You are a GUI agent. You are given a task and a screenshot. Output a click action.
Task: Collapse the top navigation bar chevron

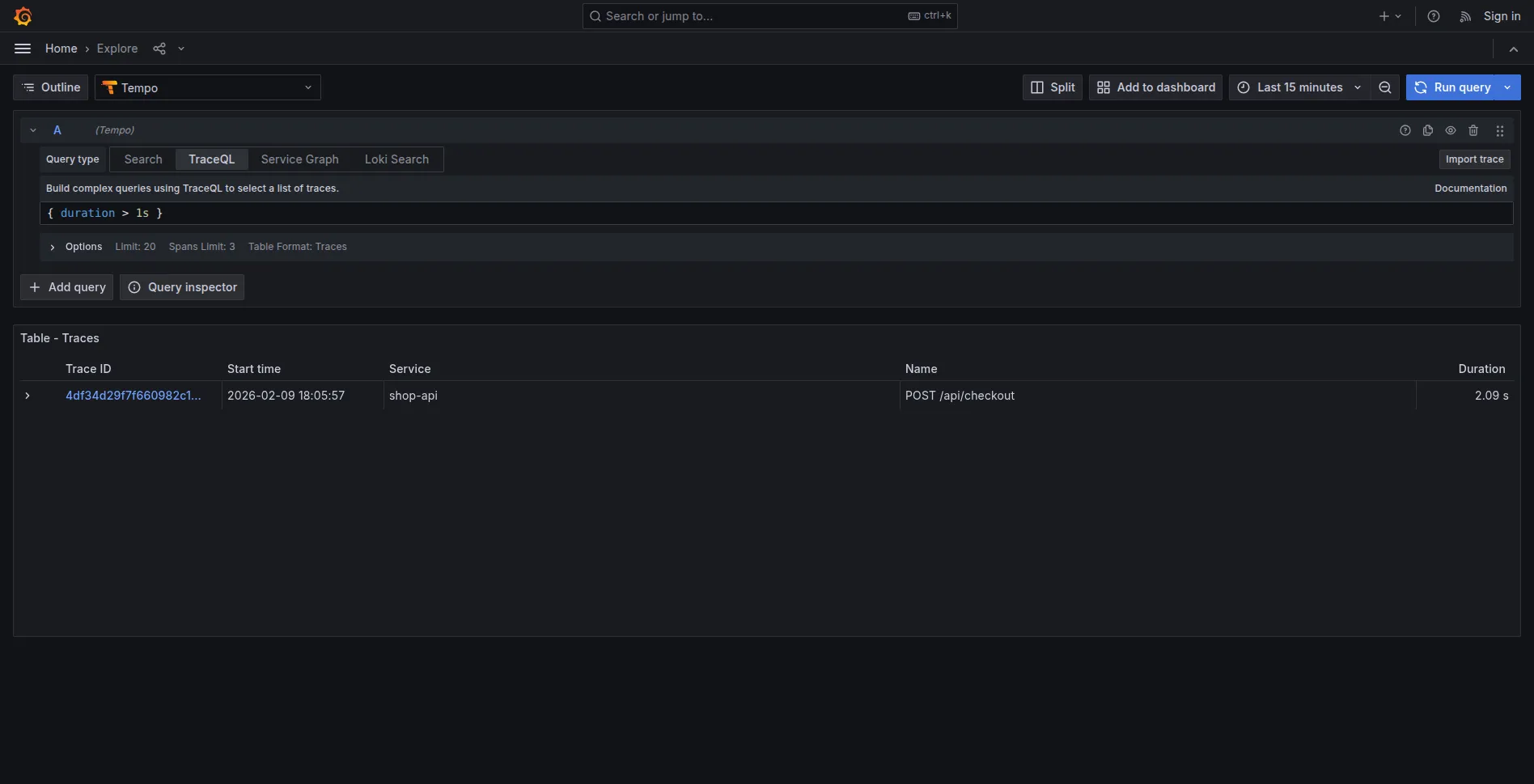[x=1513, y=49]
